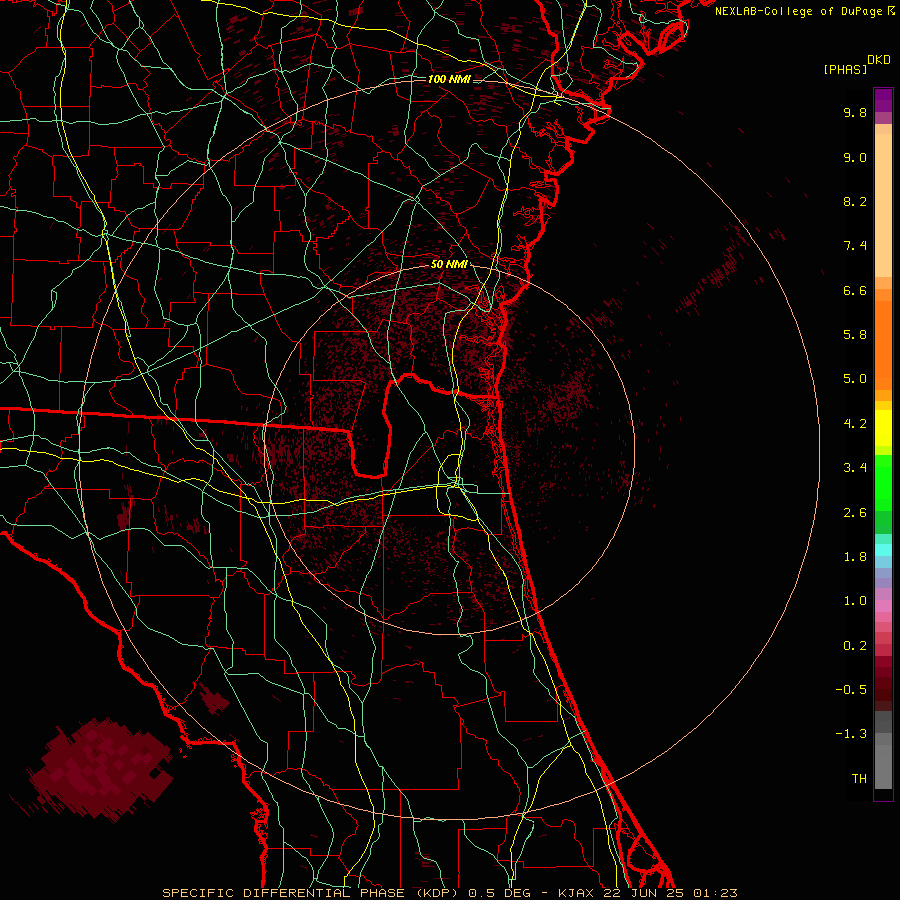The image size is (900, 900).
Task: Click the cyan segment of color bar
Action: click(x=883, y=550)
